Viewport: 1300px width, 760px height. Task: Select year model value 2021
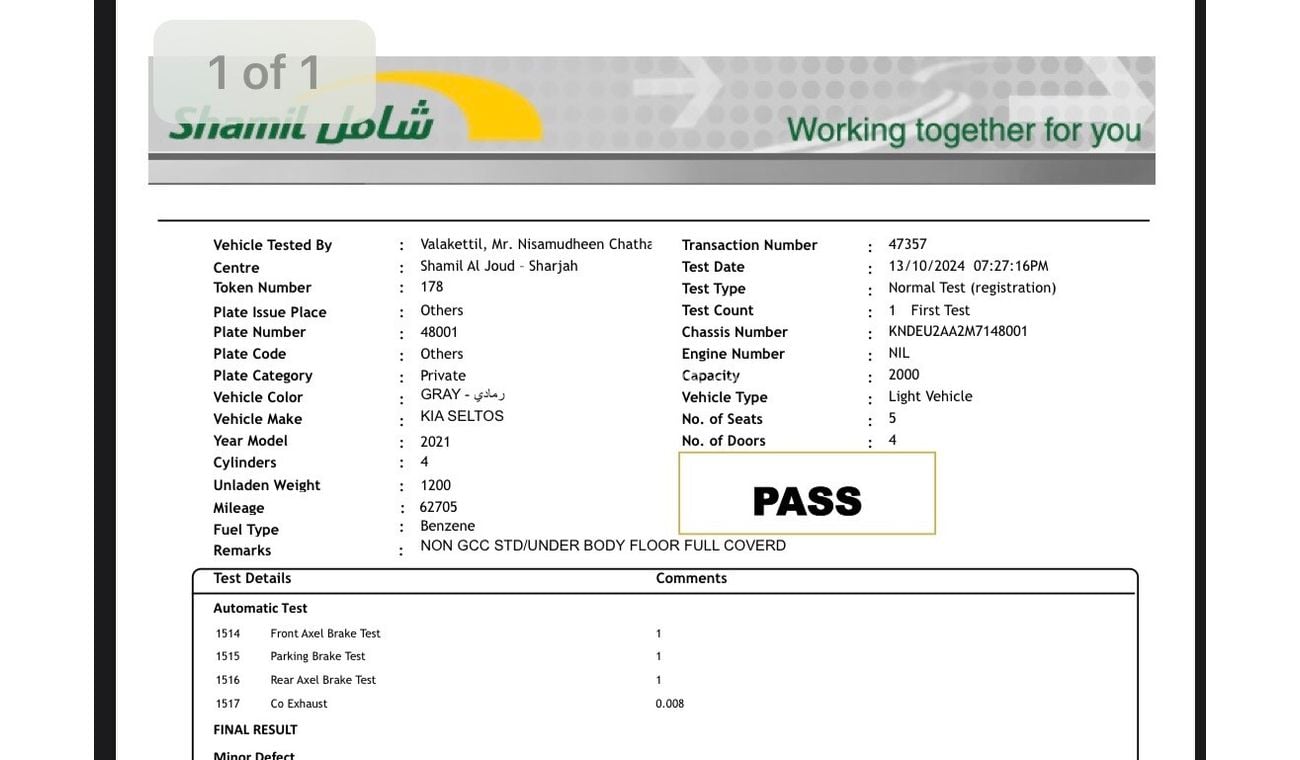[x=435, y=441]
